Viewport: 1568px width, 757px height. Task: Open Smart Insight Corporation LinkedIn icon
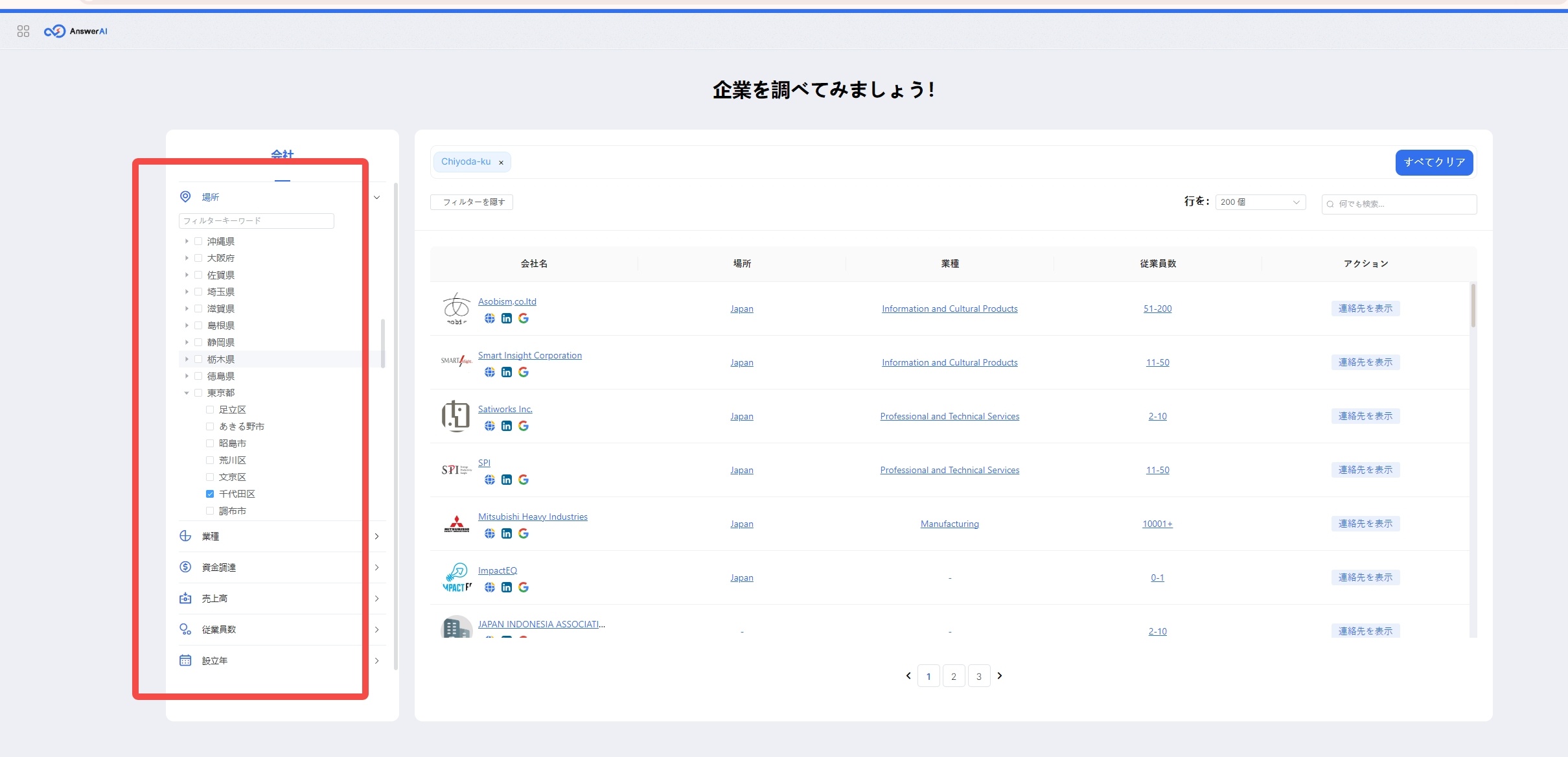coord(507,372)
